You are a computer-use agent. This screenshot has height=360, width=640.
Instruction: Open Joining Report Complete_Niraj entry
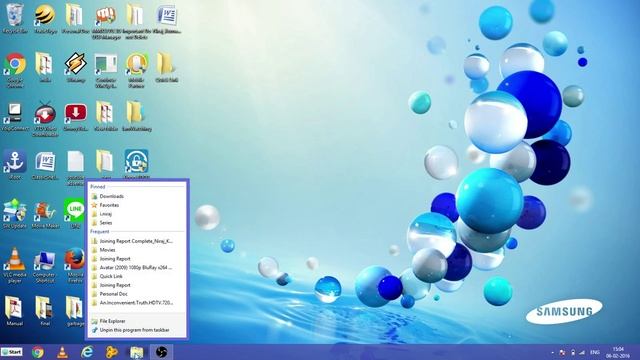[x=137, y=241]
